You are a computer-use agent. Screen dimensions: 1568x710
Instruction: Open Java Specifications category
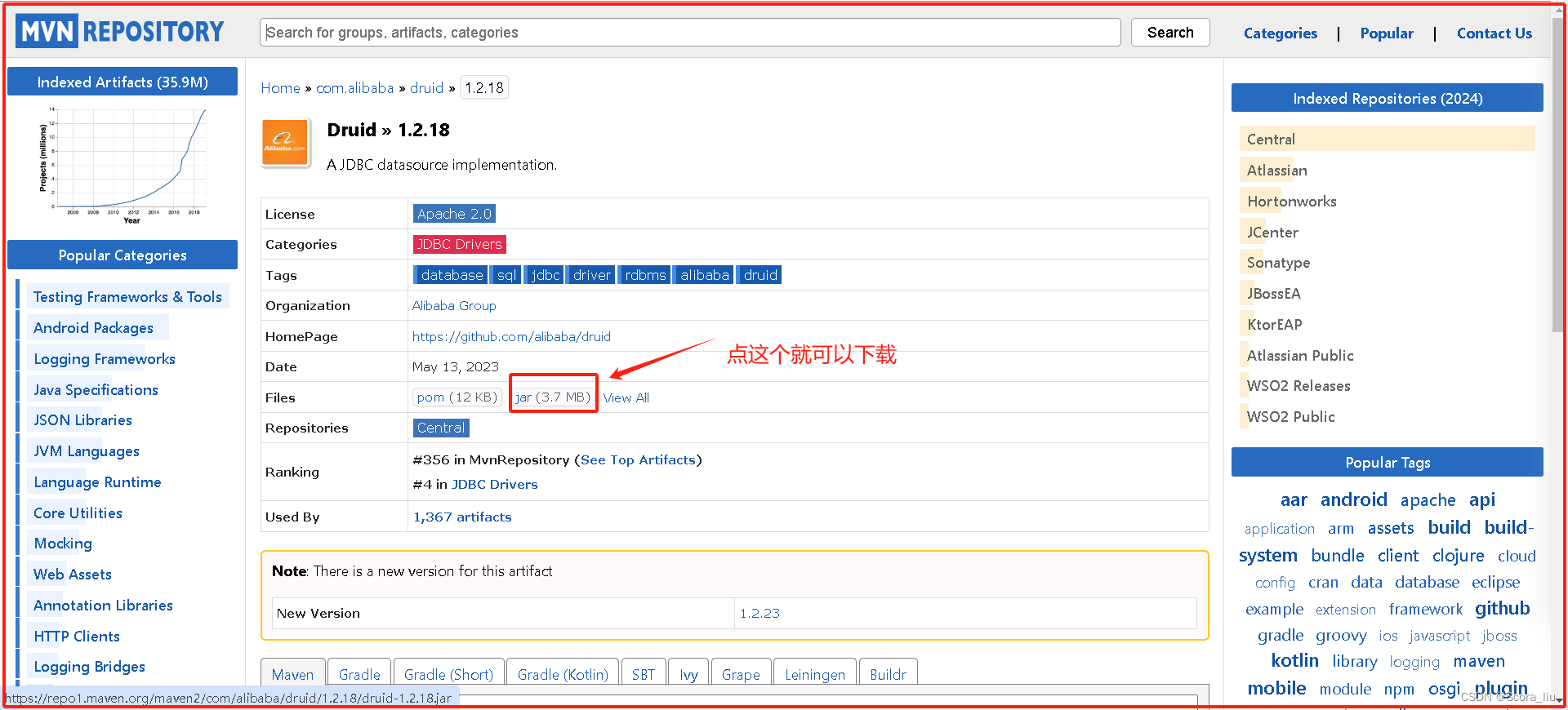point(96,390)
